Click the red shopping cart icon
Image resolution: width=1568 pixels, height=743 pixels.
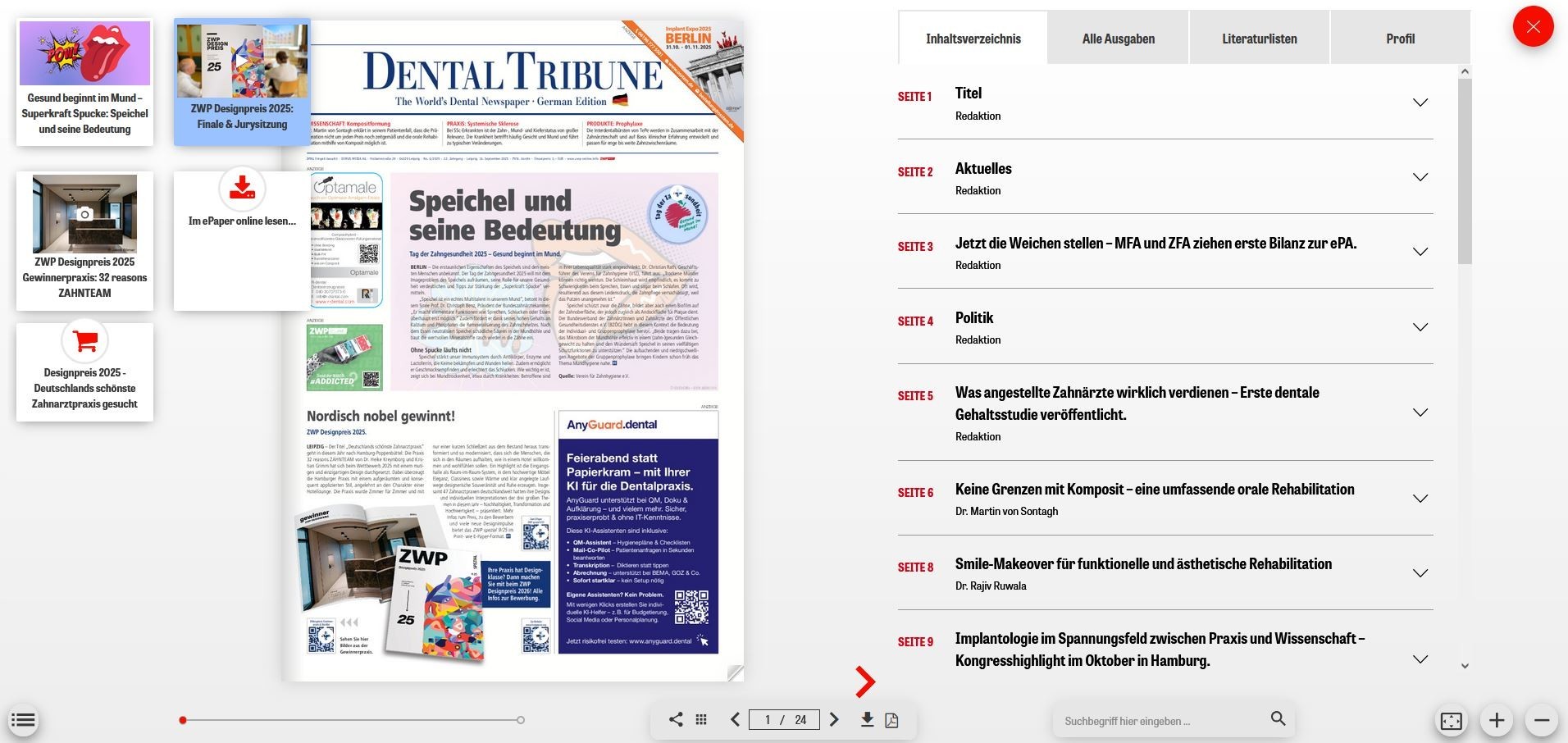coord(84,340)
